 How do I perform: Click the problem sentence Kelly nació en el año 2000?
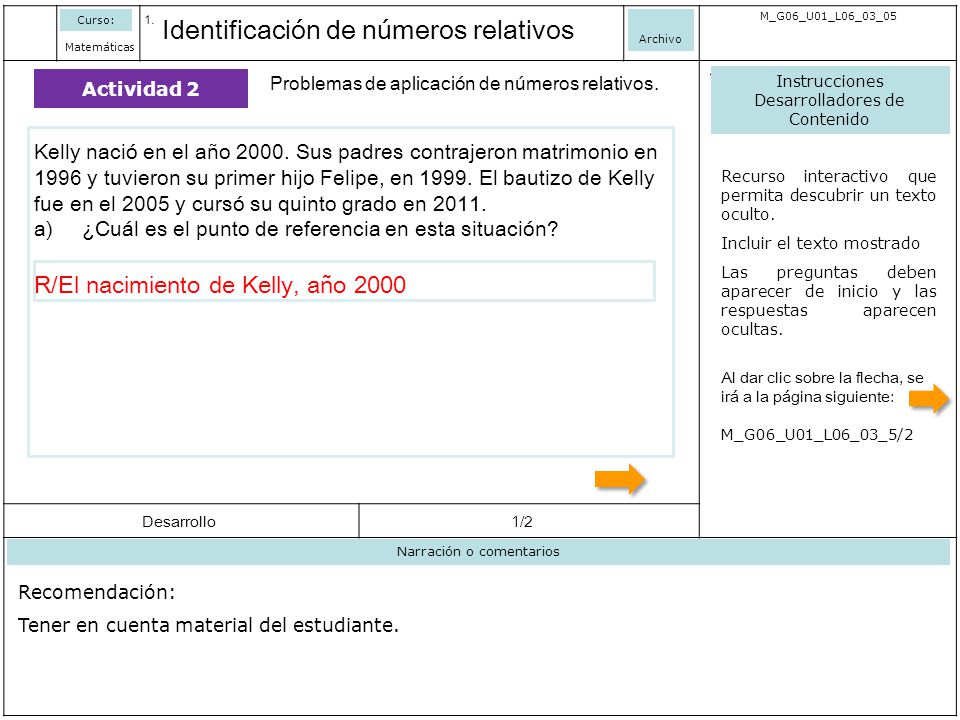coord(162,152)
